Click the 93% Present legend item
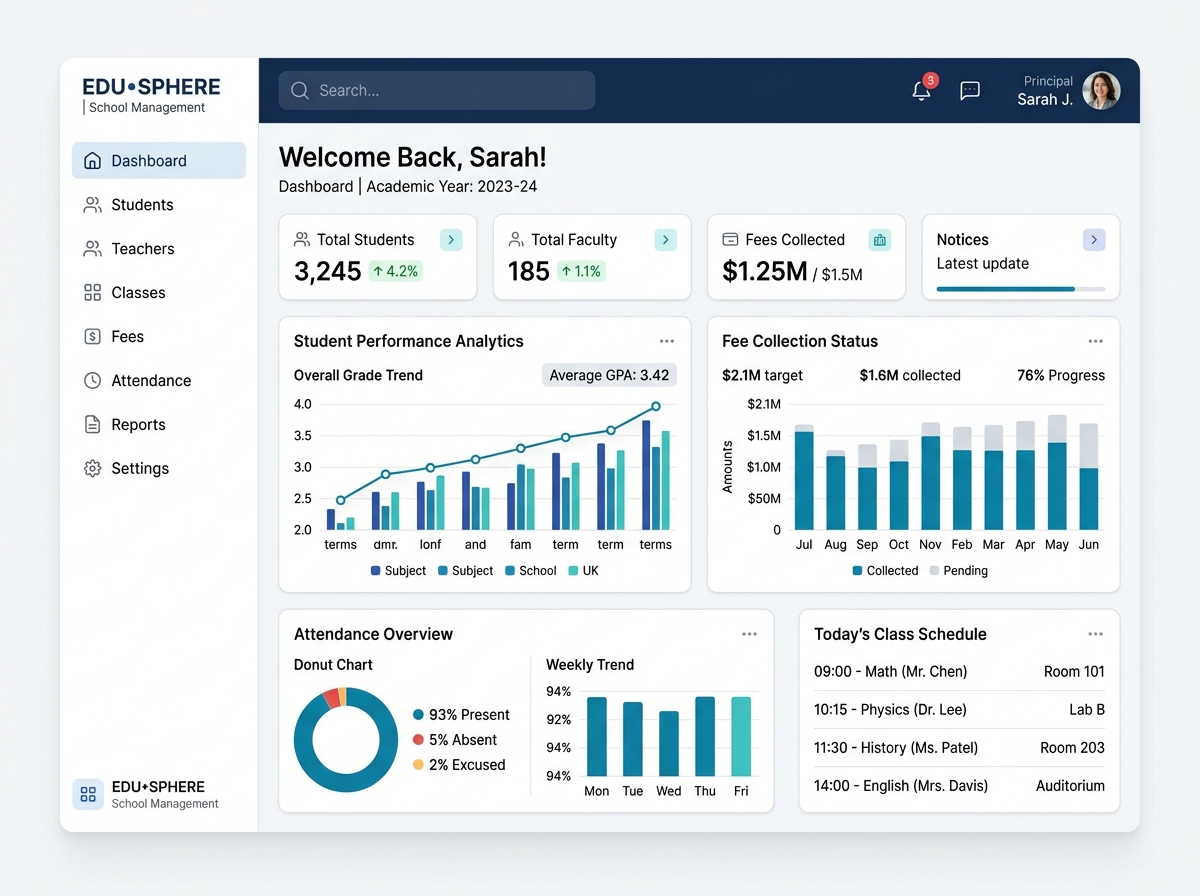Screen dimensions: 1200x896 tap(461, 715)
